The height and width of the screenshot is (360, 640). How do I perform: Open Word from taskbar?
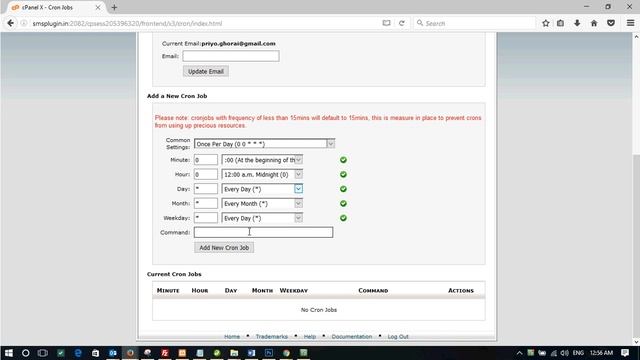pos(251,353)
